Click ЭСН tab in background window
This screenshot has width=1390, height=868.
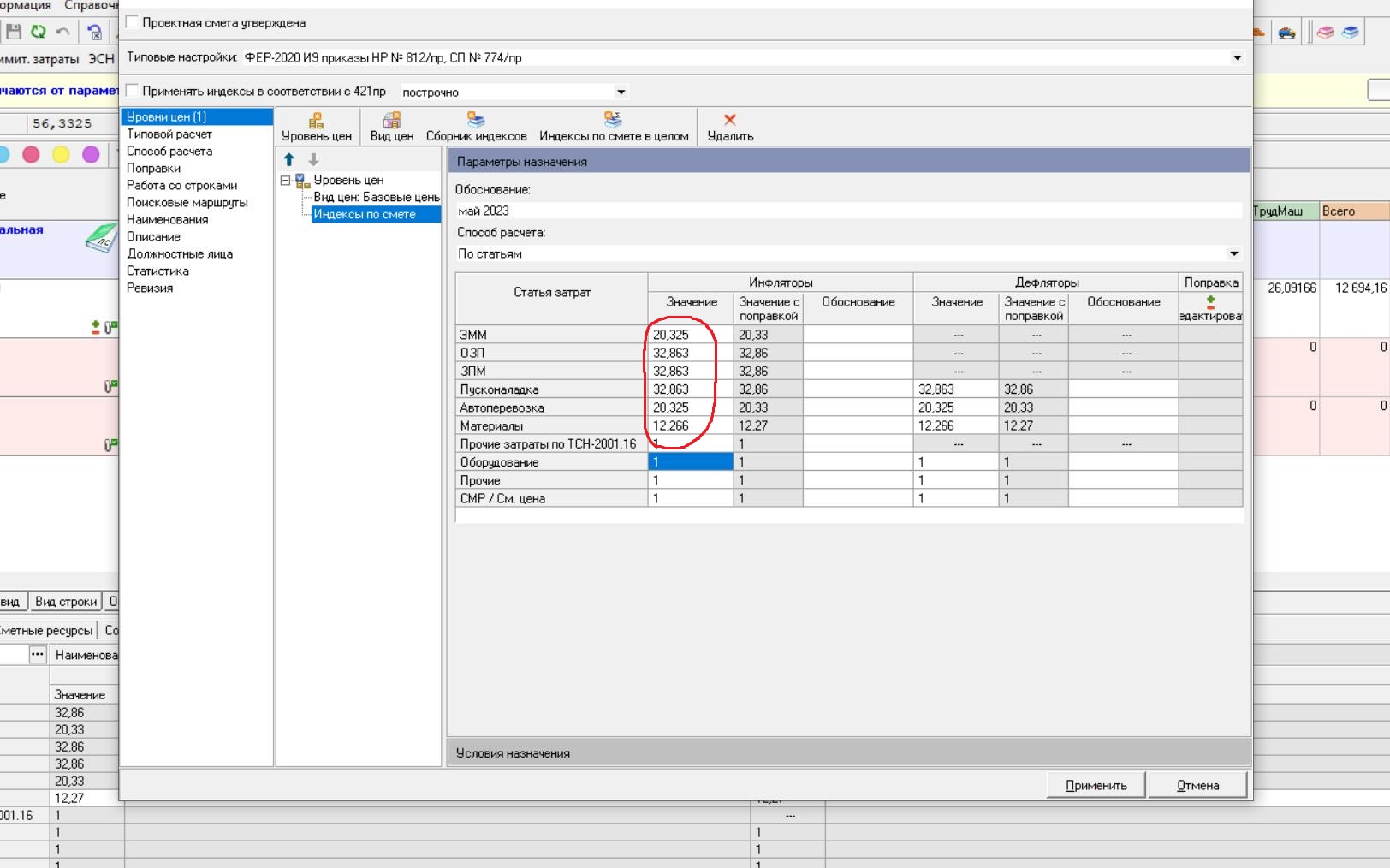click(101, 58)
